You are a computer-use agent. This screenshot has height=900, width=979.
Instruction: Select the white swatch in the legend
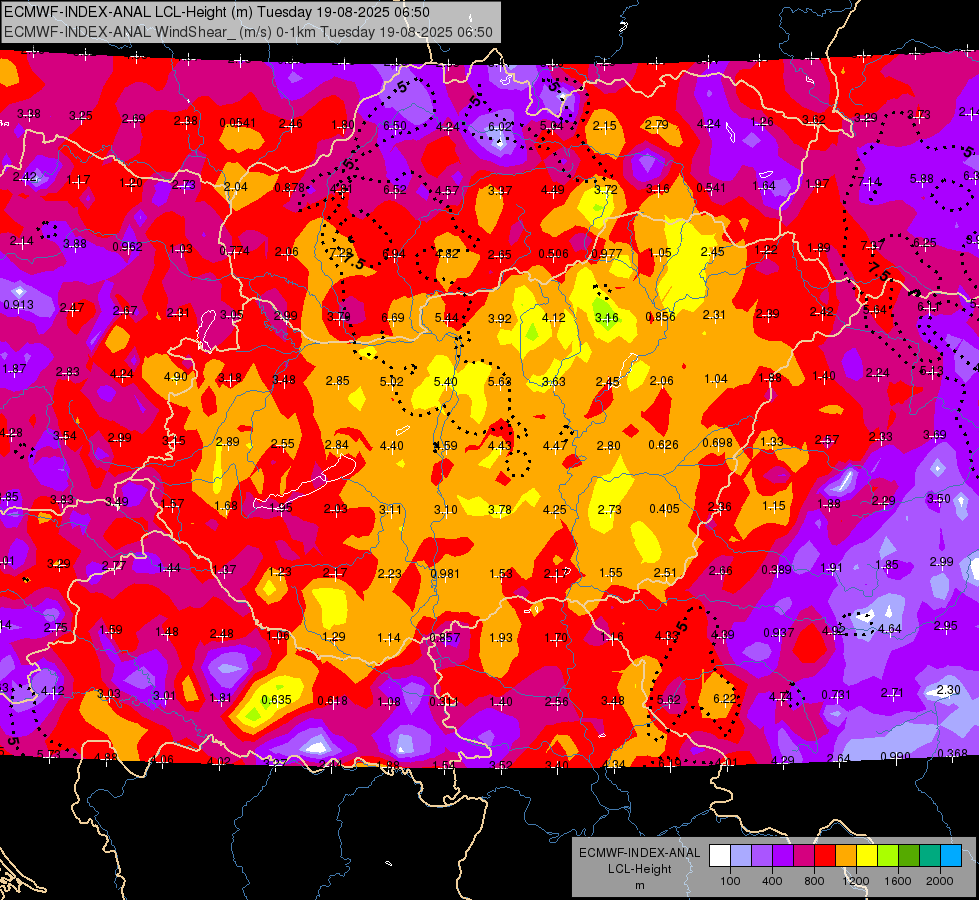coord(719,856)
